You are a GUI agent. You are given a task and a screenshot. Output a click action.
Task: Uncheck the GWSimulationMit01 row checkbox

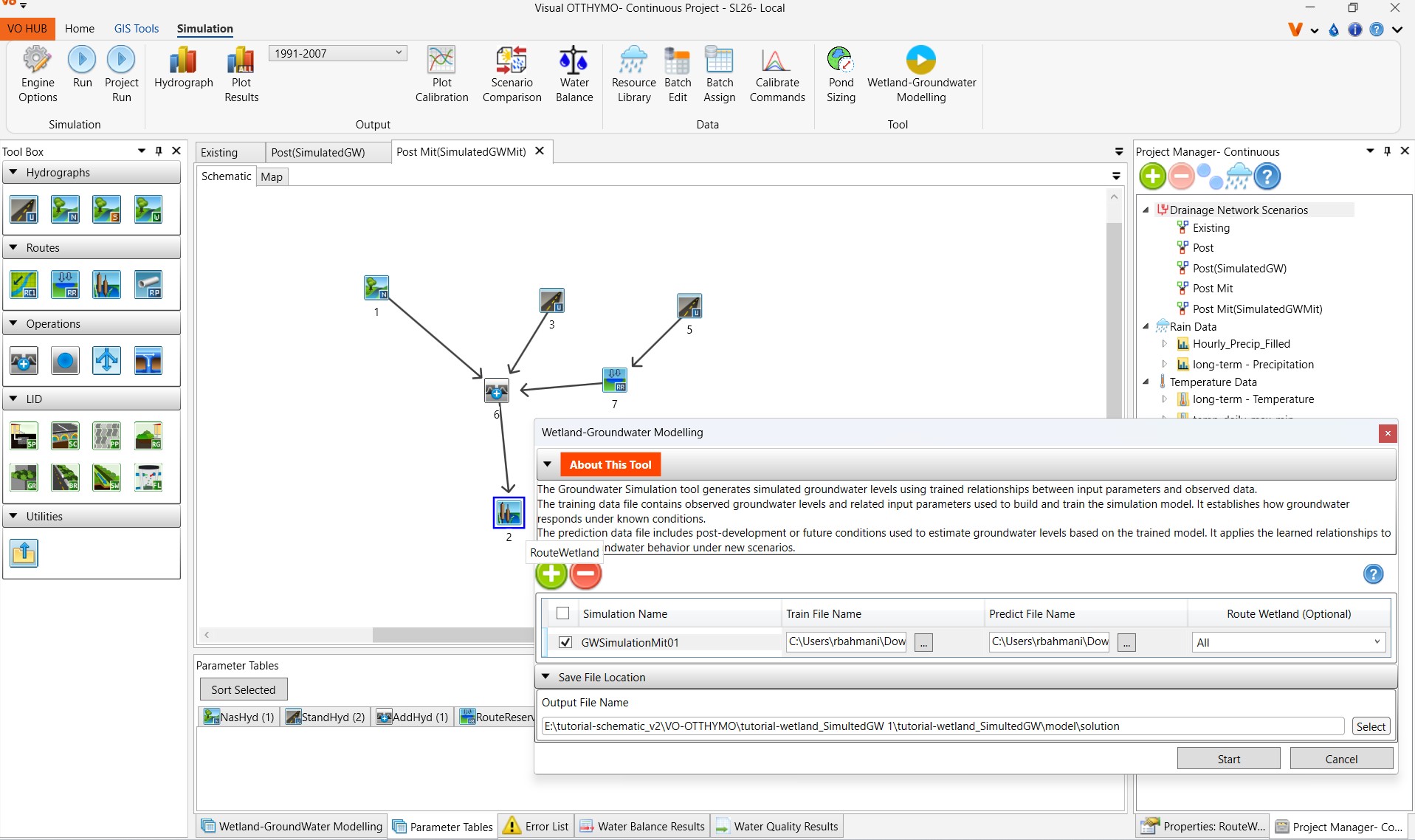pos(565,642)
